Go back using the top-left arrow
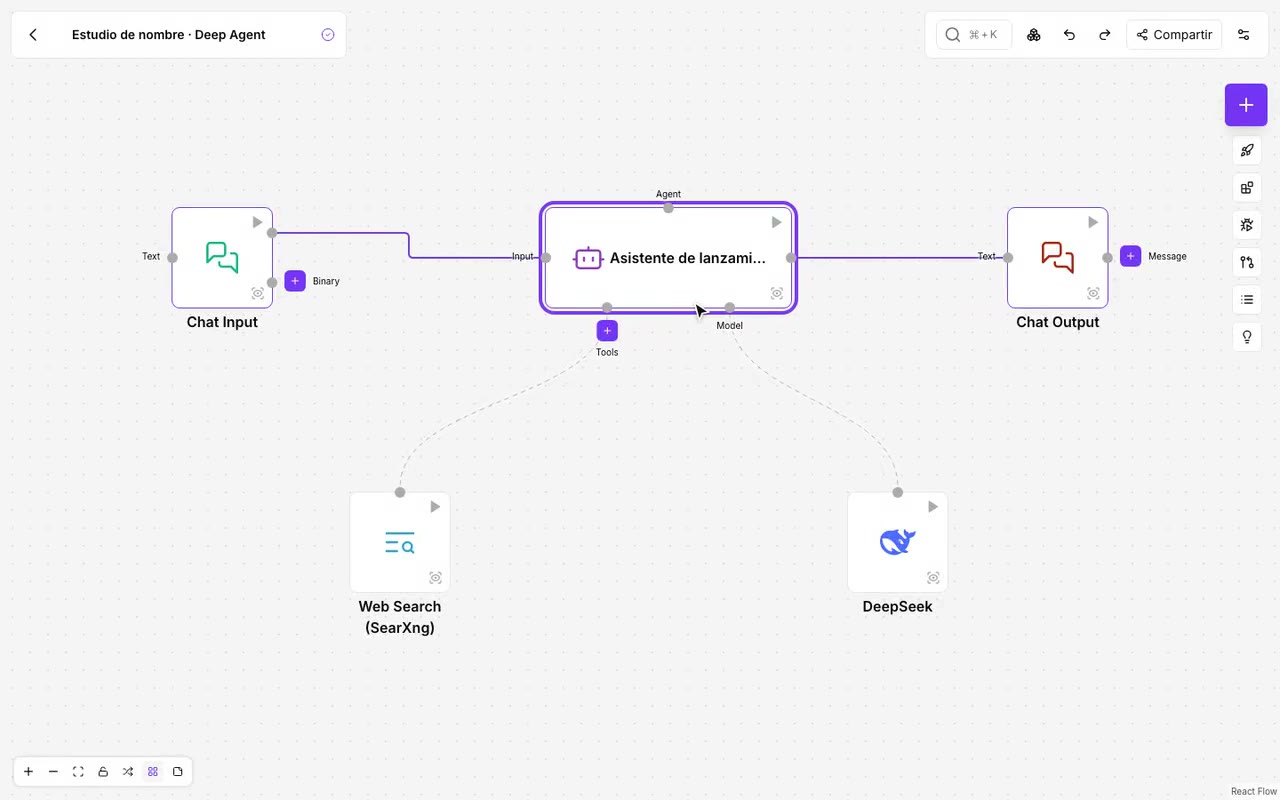1280x800 pixels. (x=33, y=35)
